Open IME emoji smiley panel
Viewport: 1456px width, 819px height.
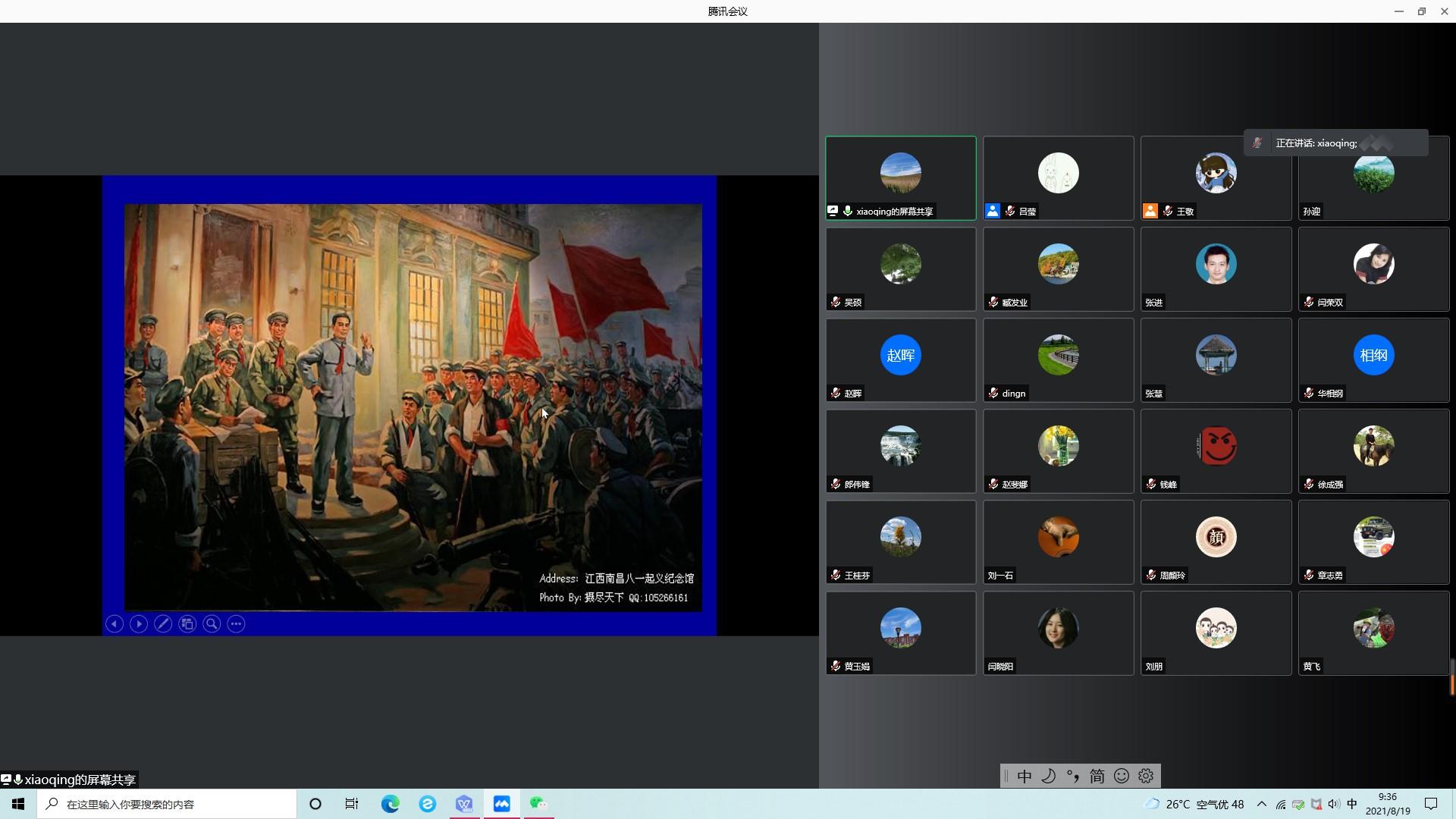click(1122, 776)
